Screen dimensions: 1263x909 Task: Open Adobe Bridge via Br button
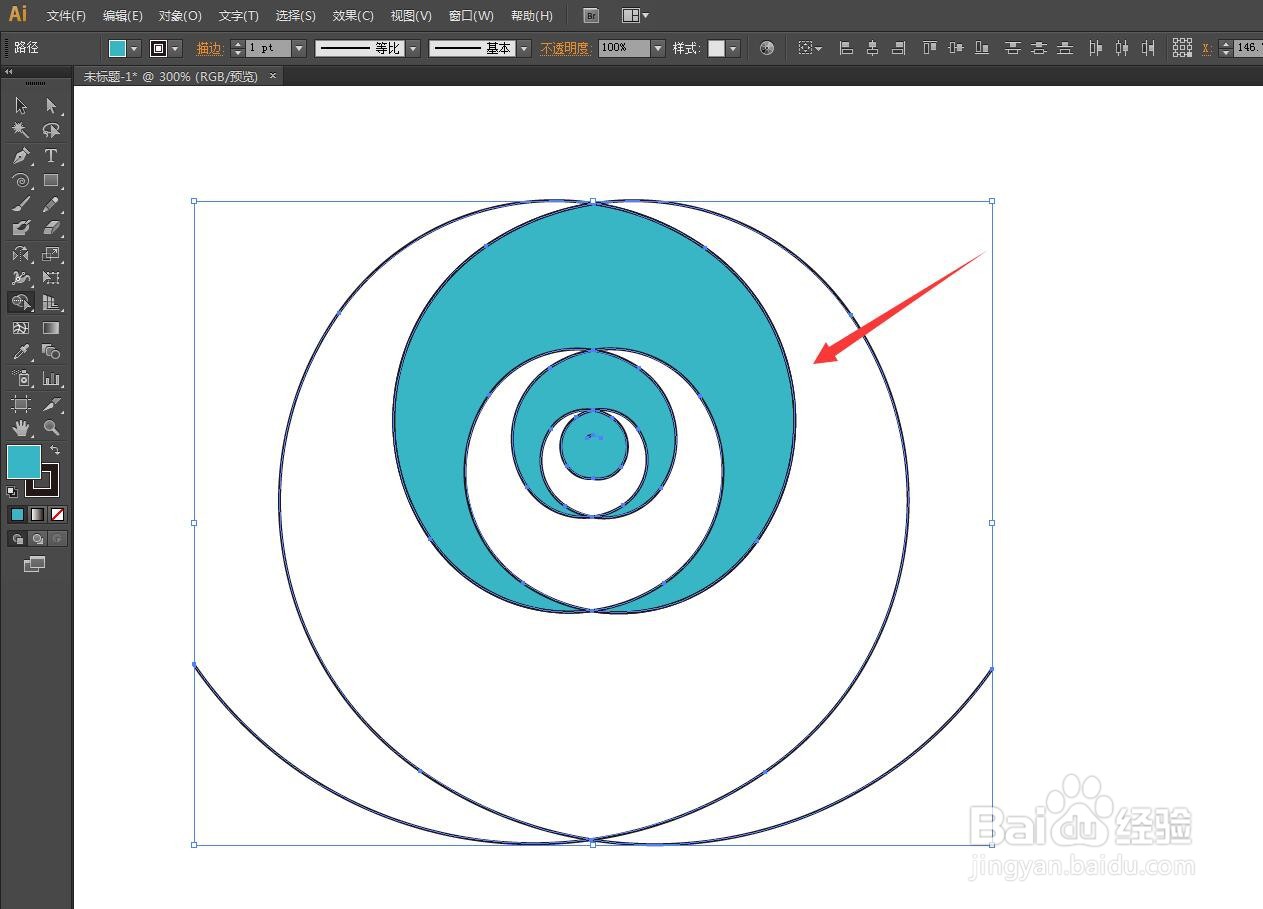[591, 15]
